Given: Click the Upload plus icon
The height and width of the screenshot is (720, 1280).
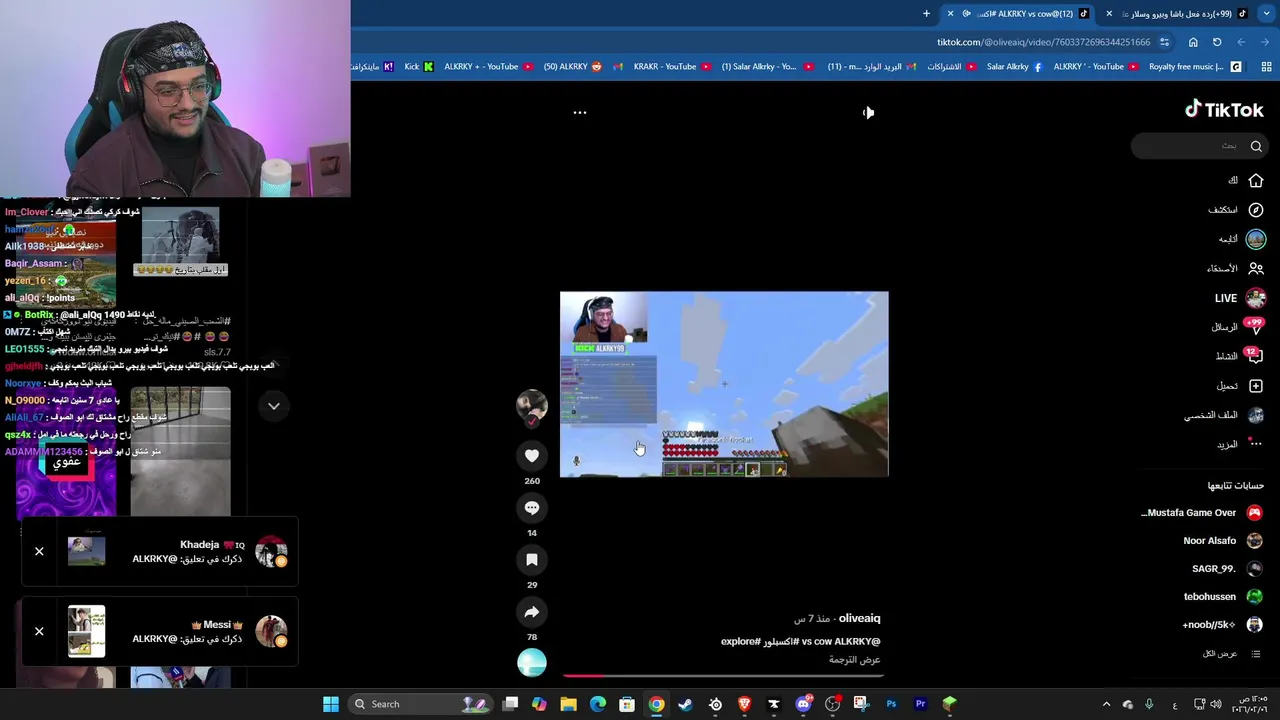Looking at the screenshot, I should [1256, 386].
